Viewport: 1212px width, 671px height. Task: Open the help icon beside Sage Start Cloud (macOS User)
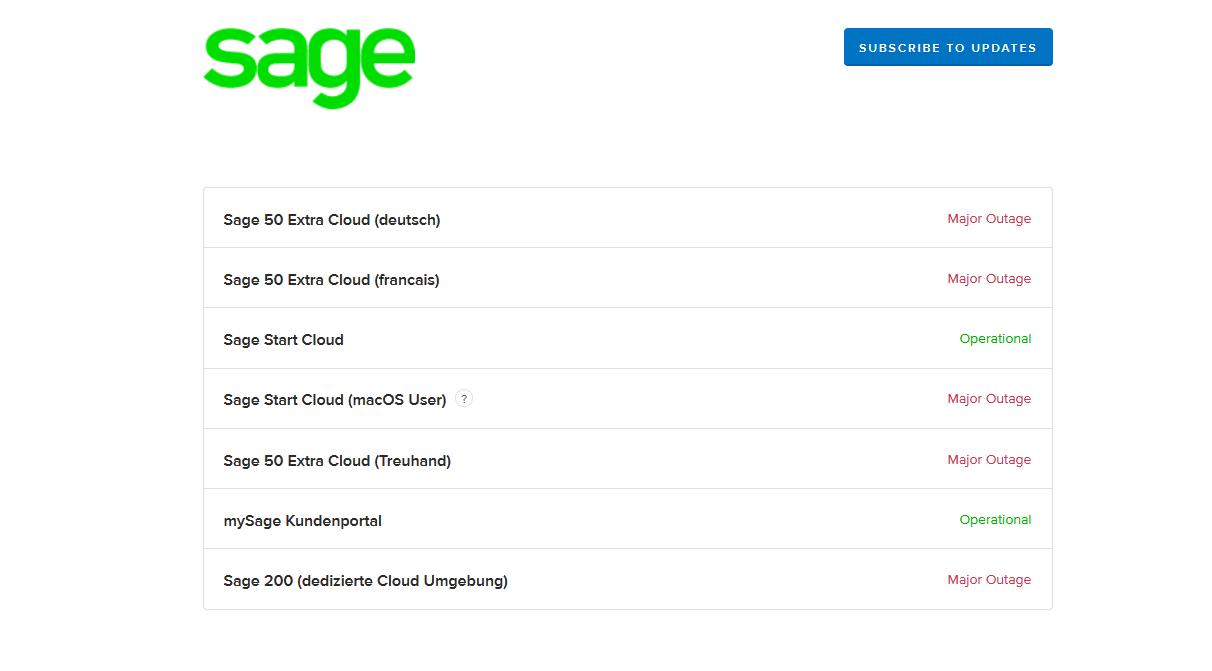[464, 398]
